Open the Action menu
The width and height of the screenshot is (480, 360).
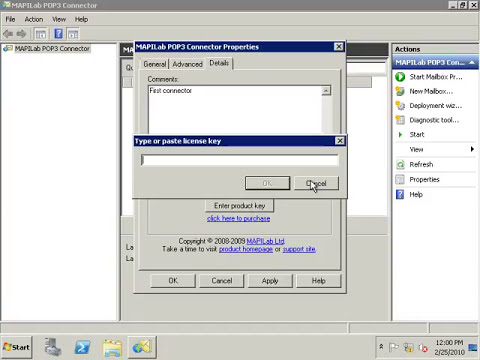34,19
